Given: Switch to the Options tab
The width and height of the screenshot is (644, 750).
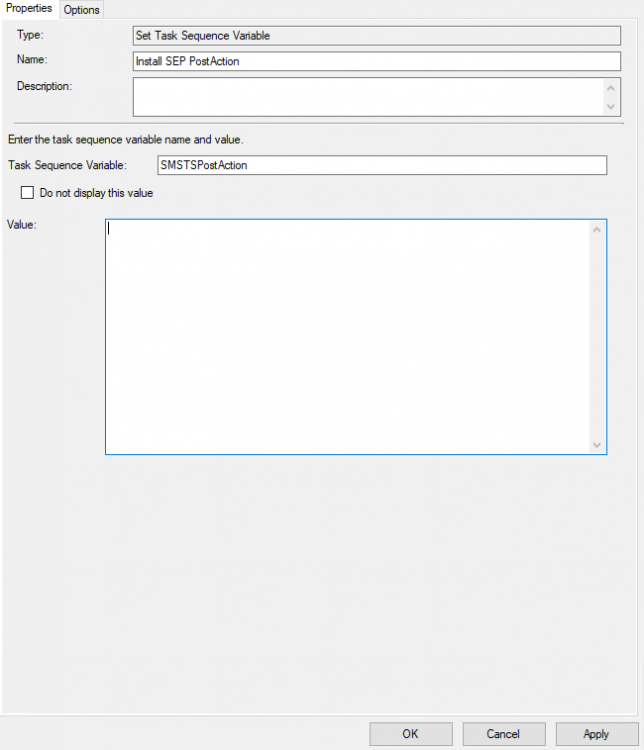Looking at the screenshot, I should [x=81, y=10].
